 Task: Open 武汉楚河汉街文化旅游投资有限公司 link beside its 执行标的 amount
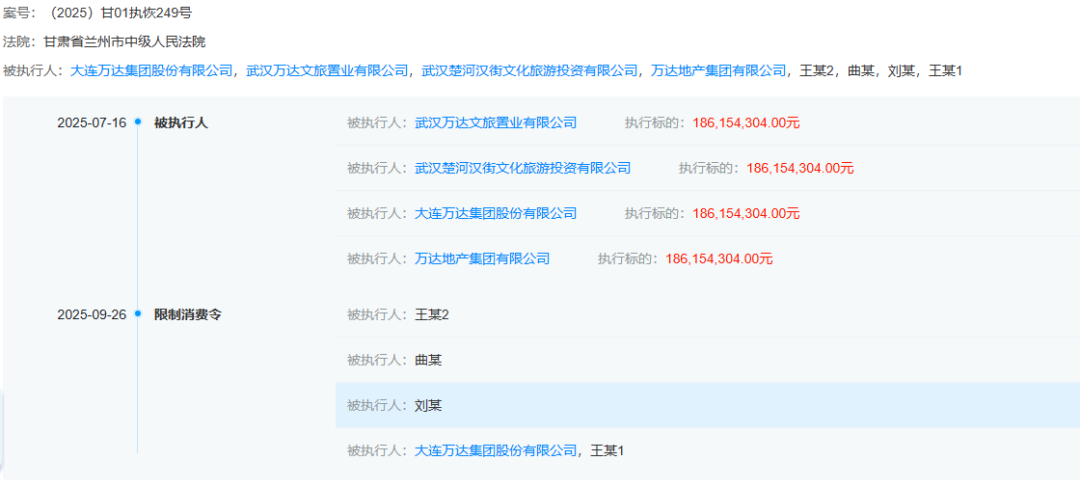pyautogui.click(x=523, y=168)
